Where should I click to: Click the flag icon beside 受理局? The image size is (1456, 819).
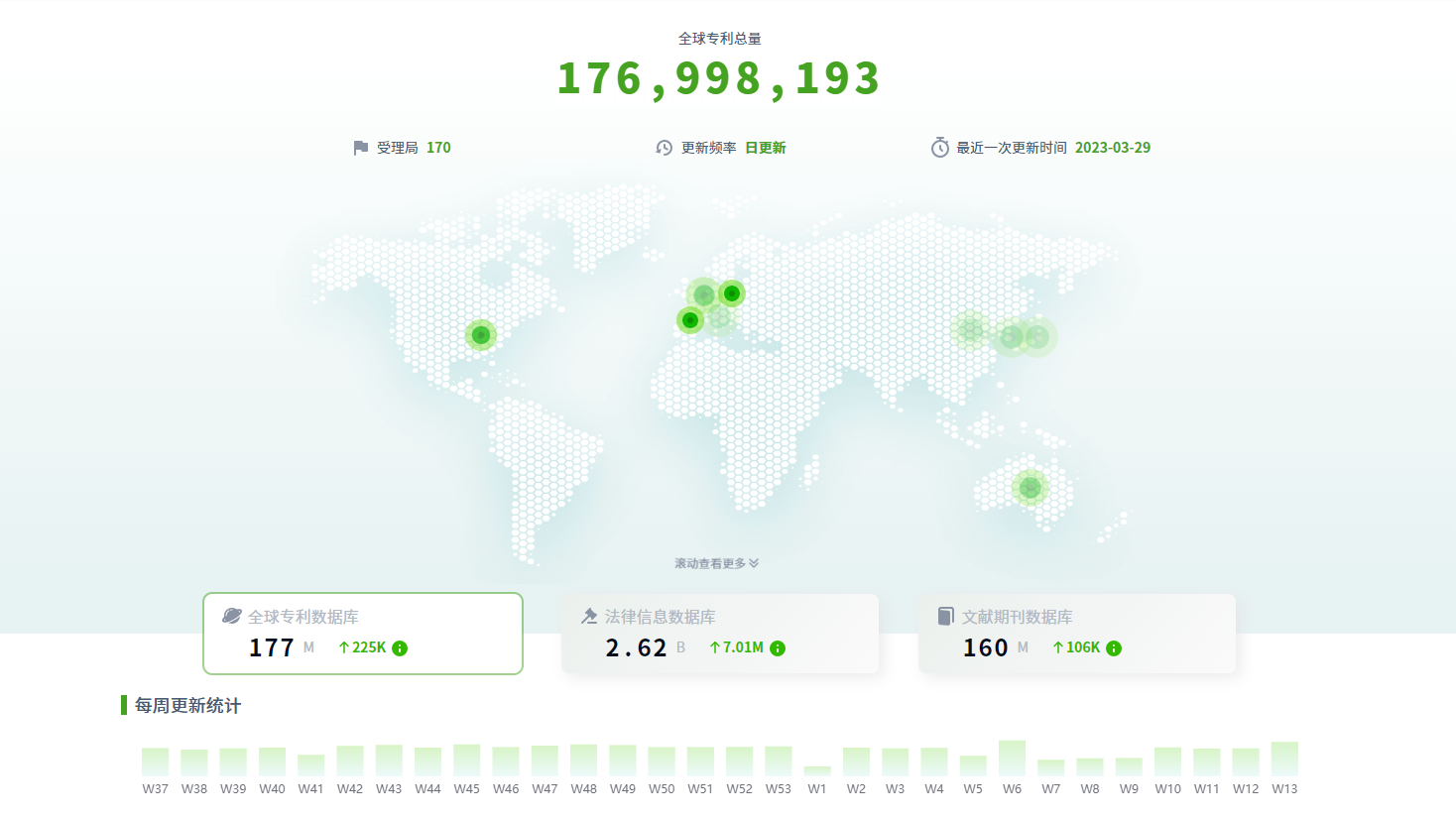361,148
